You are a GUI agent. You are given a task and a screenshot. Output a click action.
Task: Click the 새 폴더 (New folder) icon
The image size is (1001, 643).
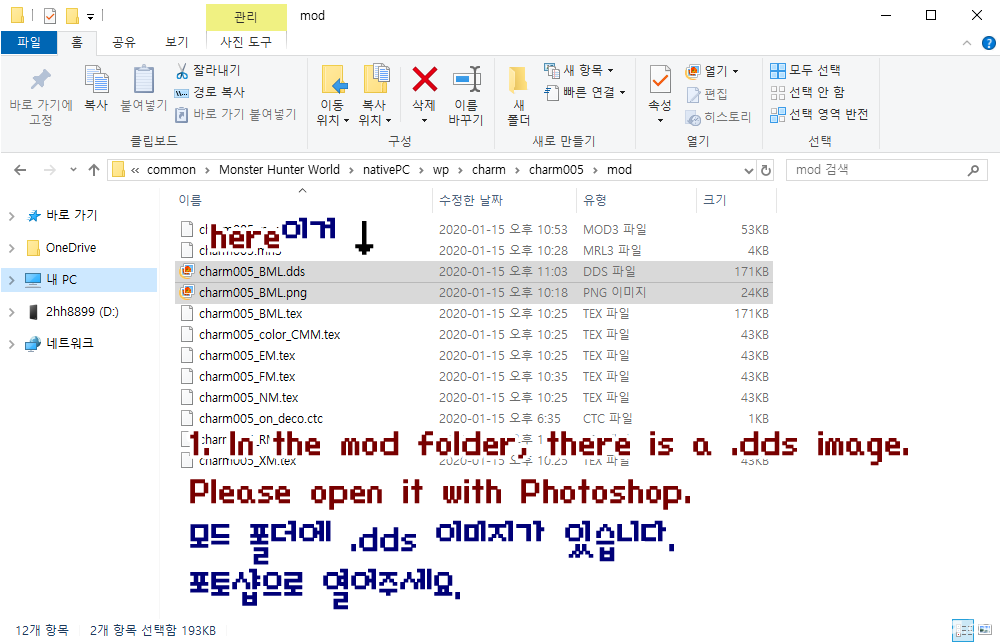click(x=518, y=80)
